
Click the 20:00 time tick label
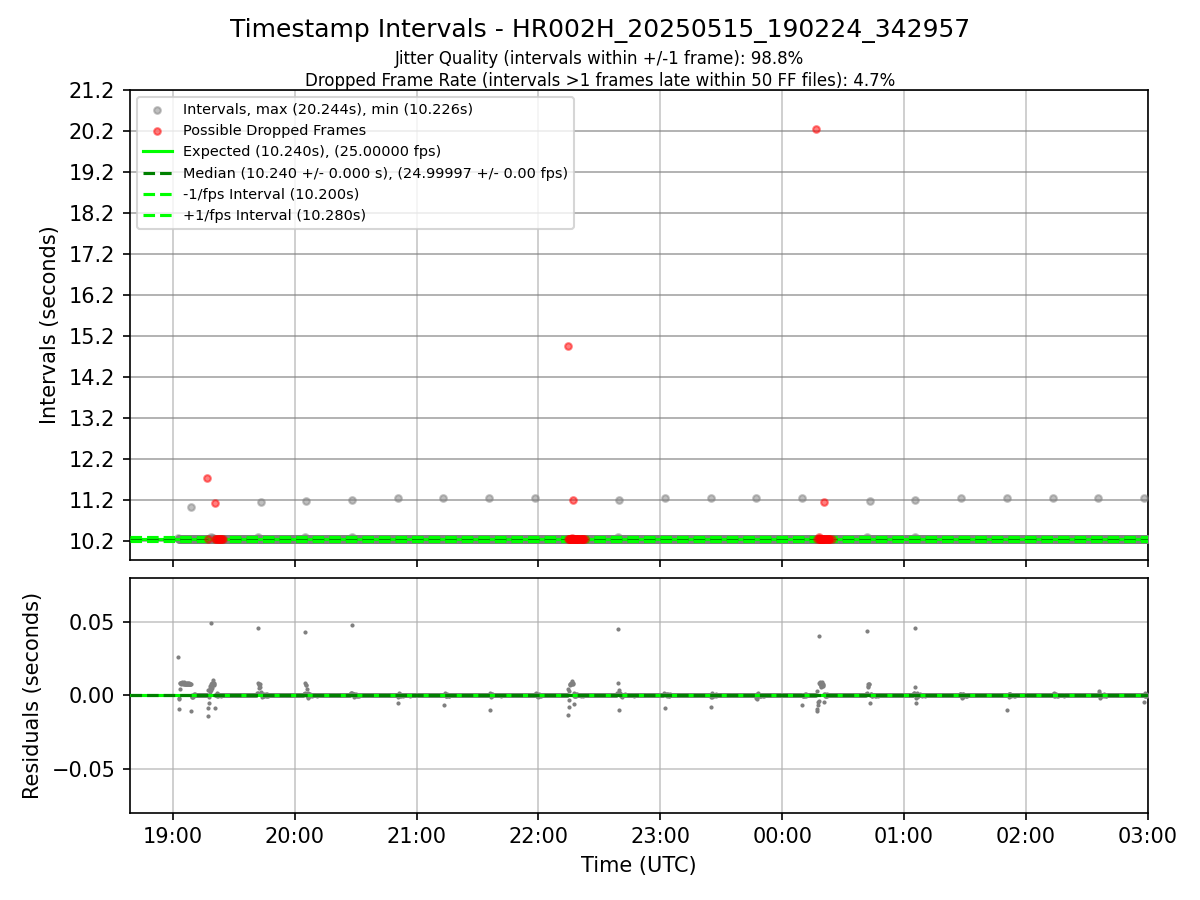295,834
